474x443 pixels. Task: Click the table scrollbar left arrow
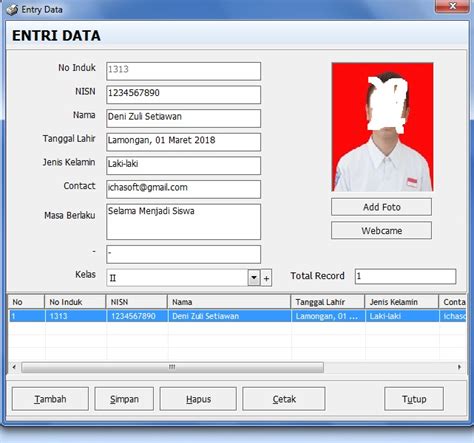(14, 367)
